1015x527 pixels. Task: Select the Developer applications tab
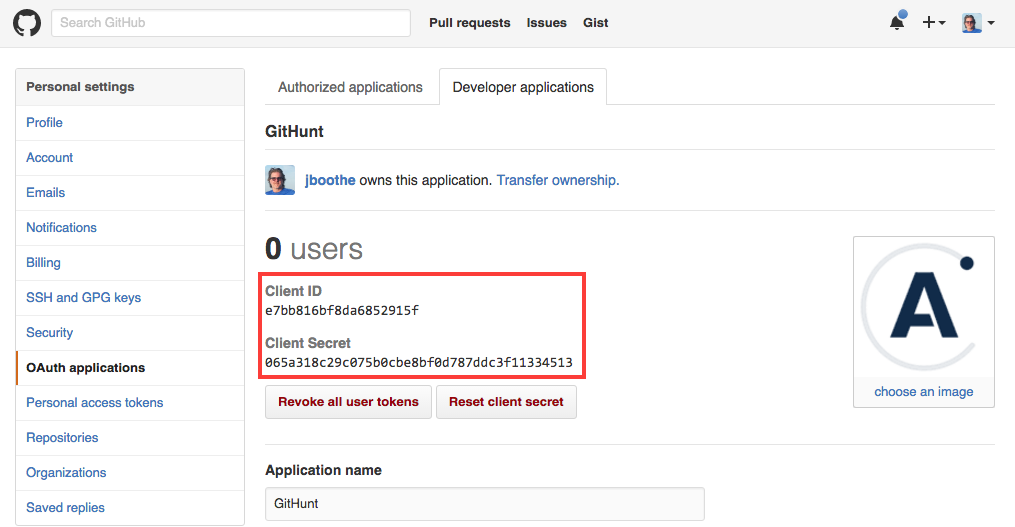pyautogui.click(x=523, y=87)
